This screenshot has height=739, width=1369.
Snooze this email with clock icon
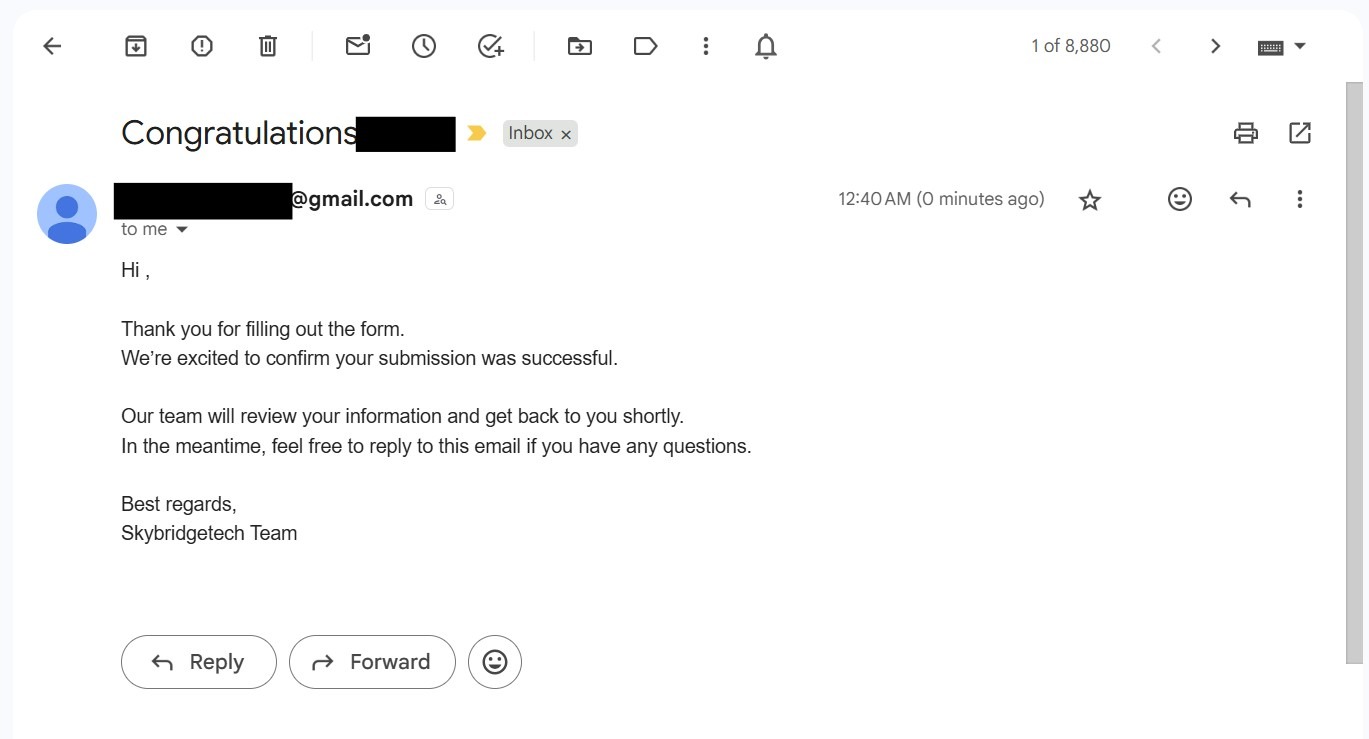click(424, 46)
